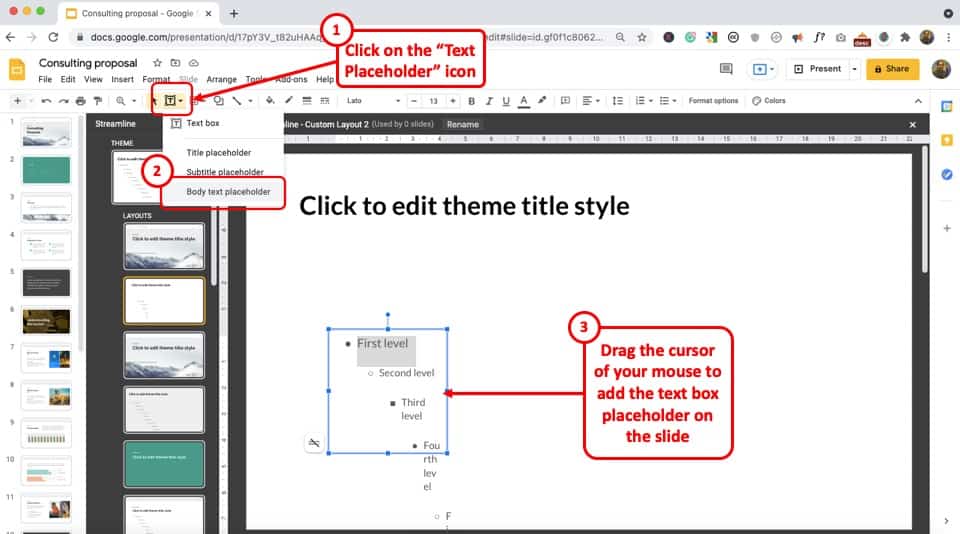Choose Subtitle placeholder option
The height and width of the screenshot is (534, 960).
click(223, 172)
